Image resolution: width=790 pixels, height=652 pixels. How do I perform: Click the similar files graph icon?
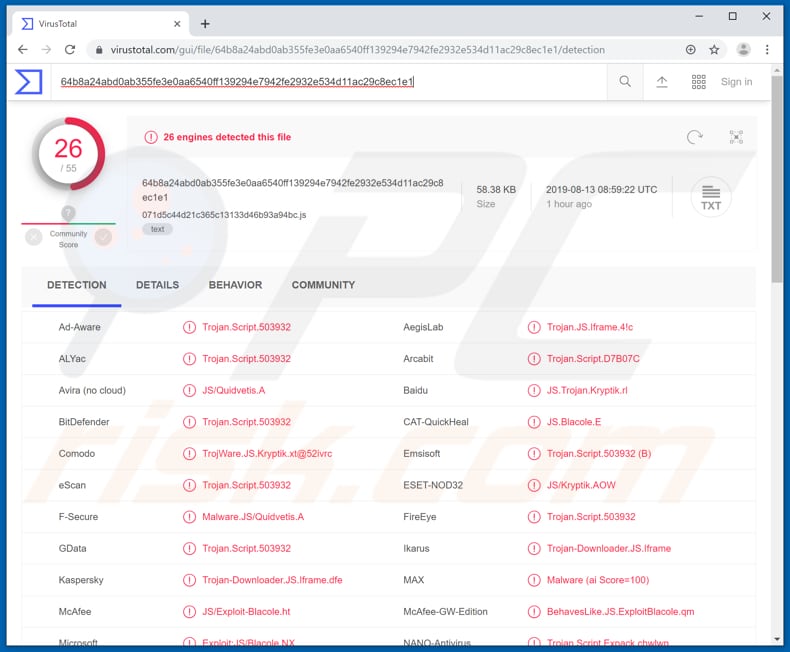pos(736,137)
